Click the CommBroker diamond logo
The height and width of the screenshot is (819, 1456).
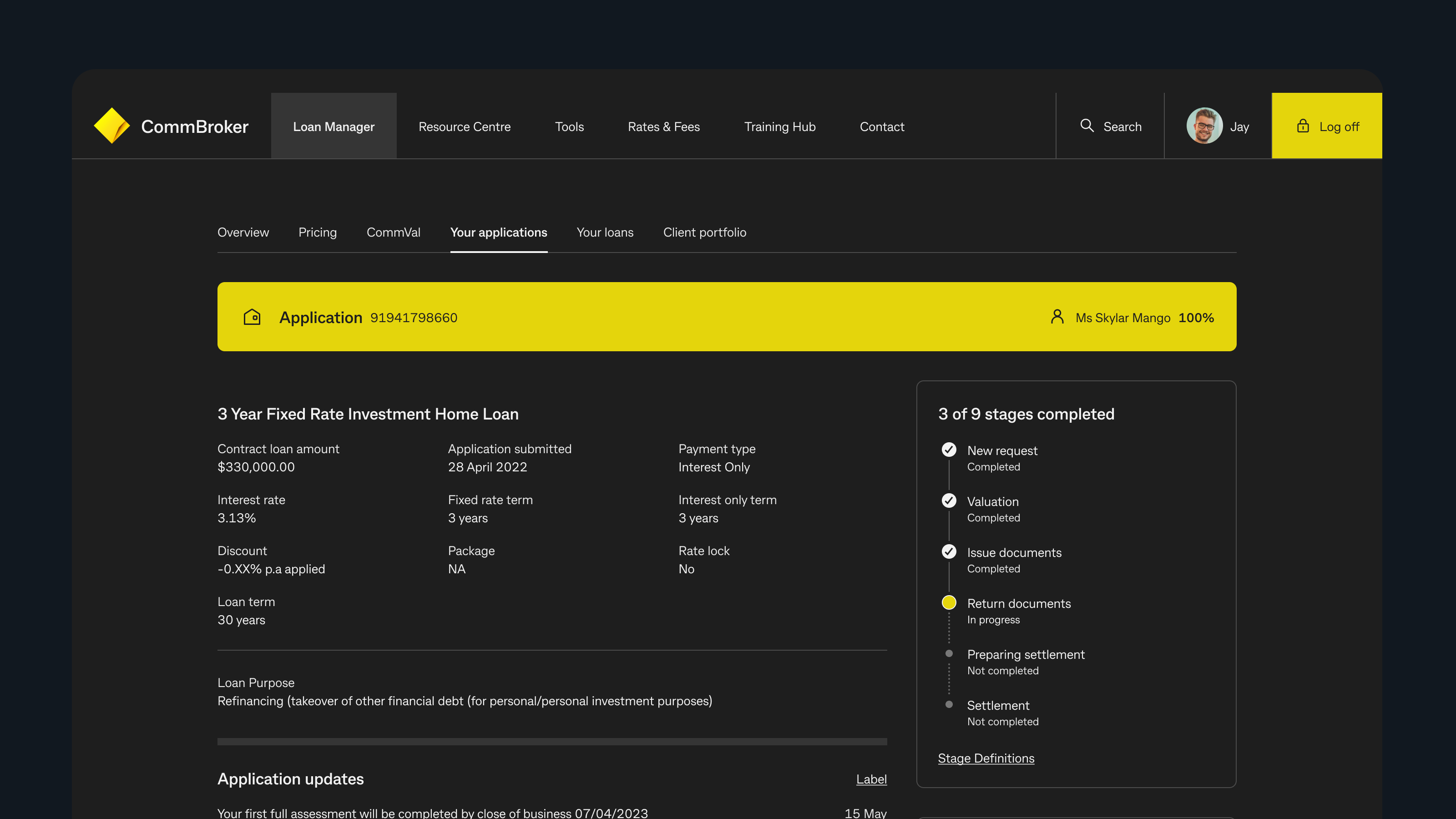(112, 126)
